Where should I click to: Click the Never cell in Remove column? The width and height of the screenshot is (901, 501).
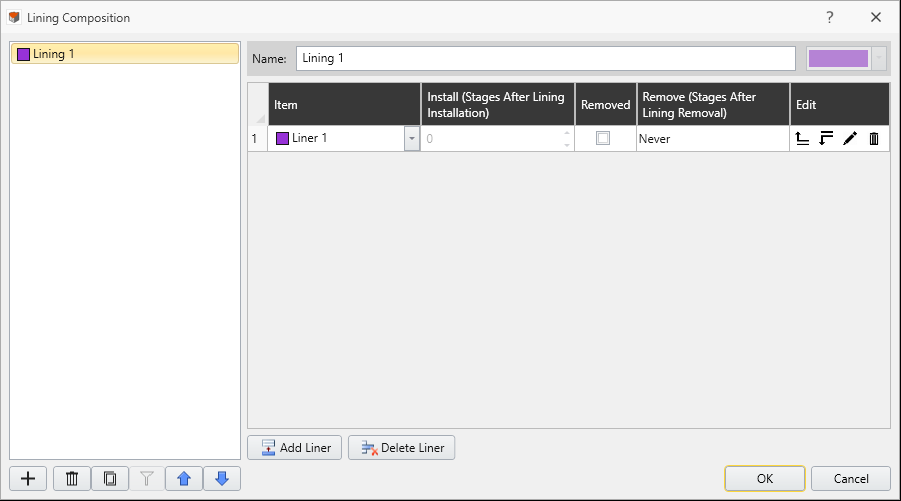coord(713,138)
